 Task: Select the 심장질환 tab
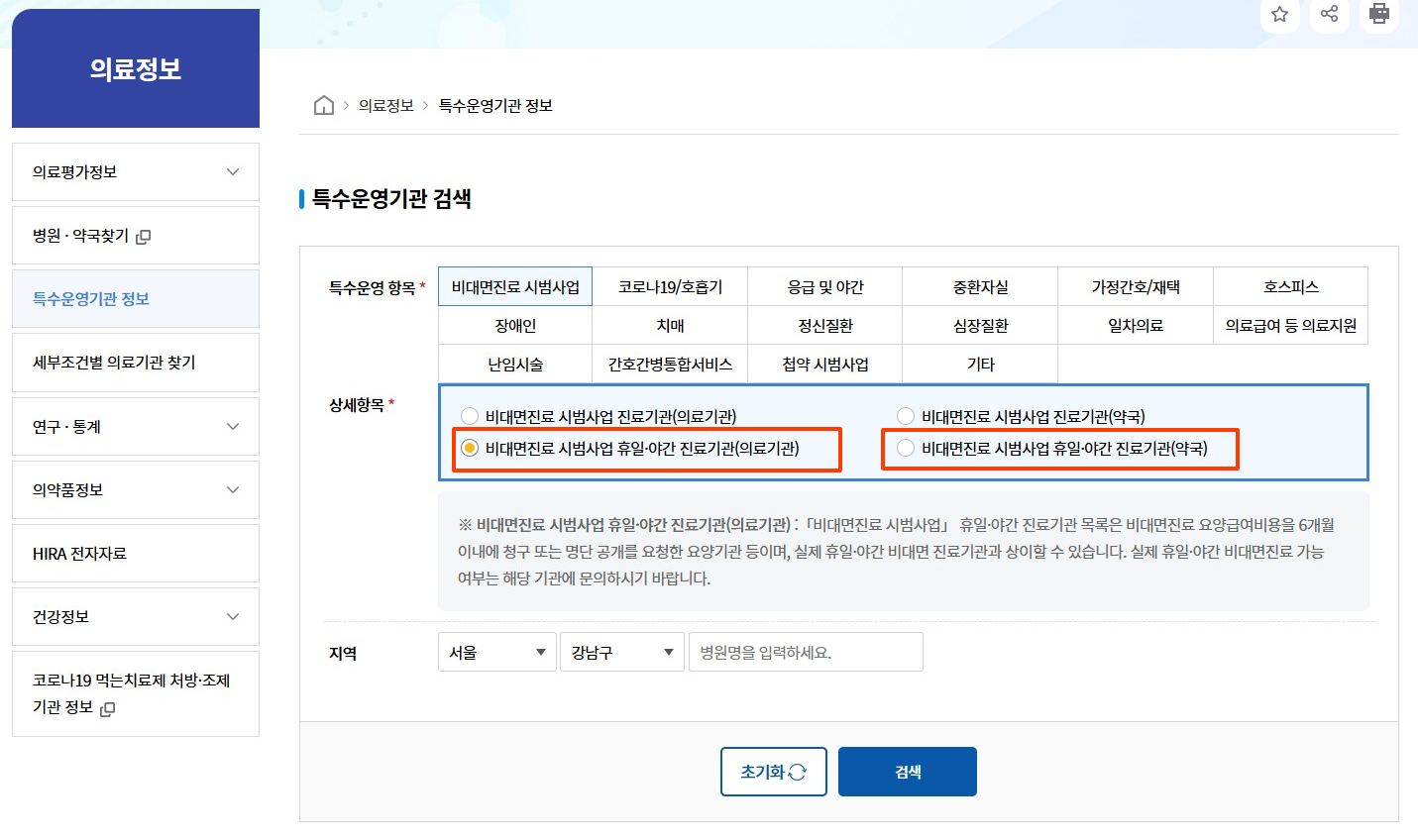(x=981, y=325)
